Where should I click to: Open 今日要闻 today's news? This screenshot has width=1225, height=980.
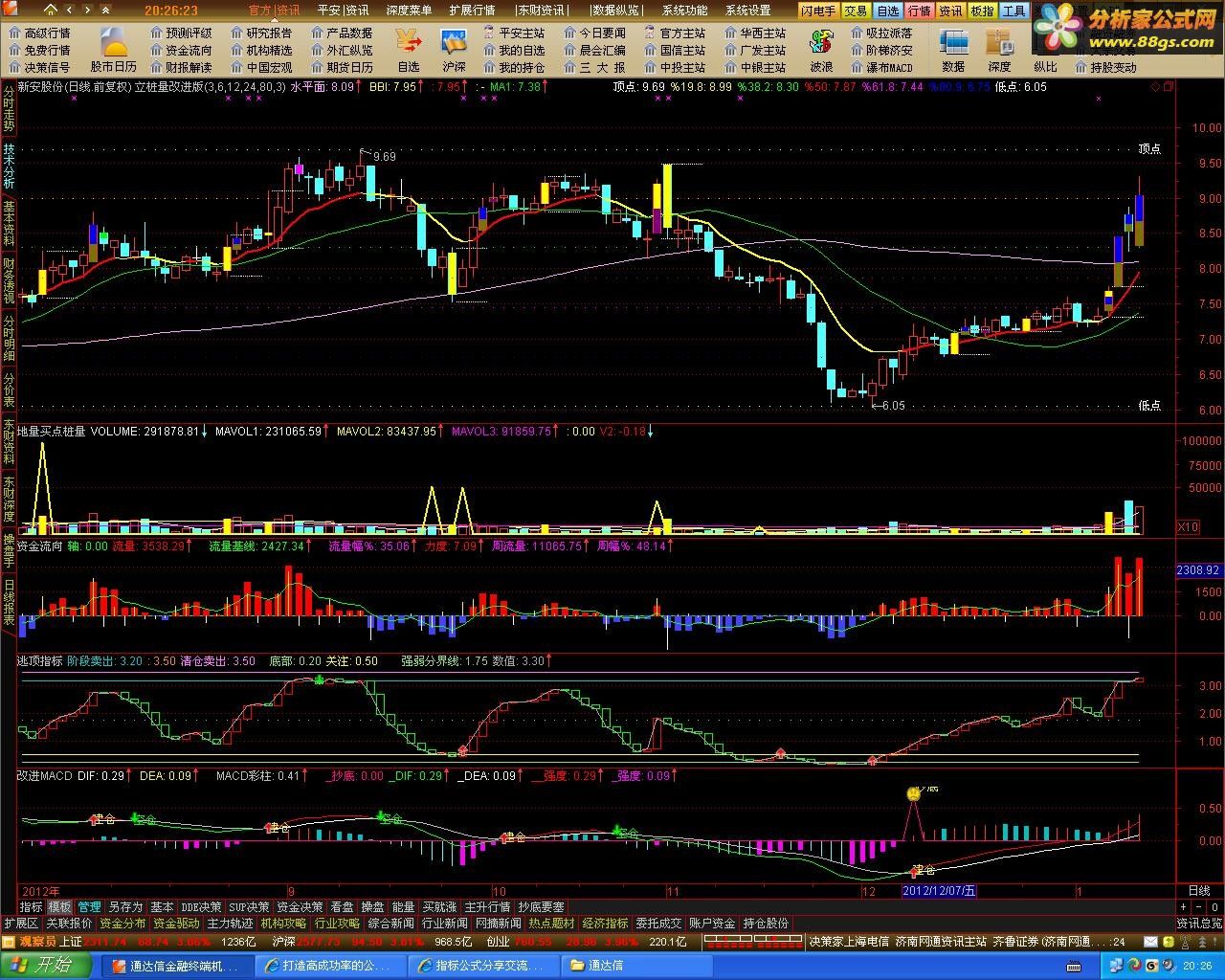pos(594,33)
